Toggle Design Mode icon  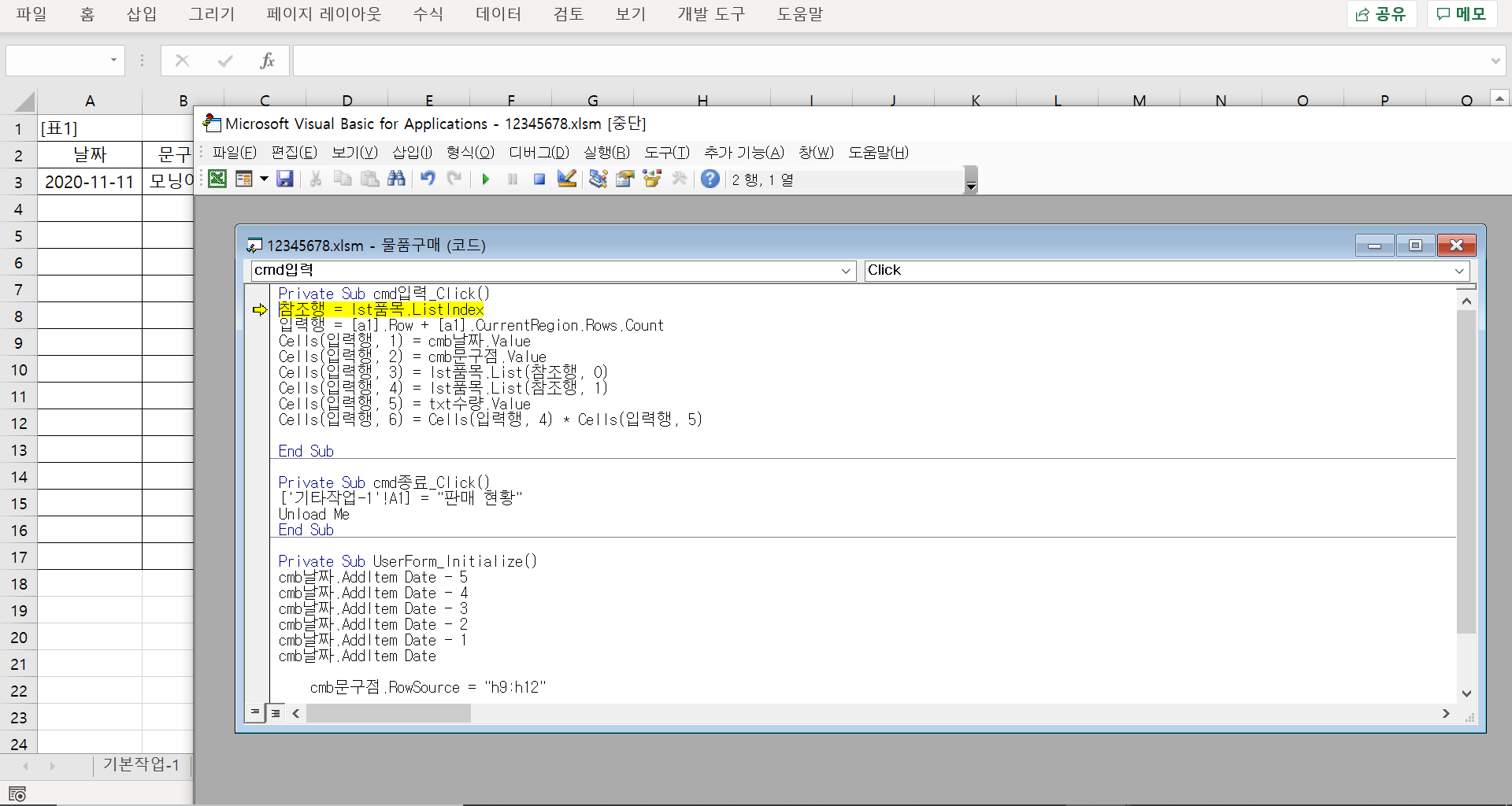pos(567,179)
